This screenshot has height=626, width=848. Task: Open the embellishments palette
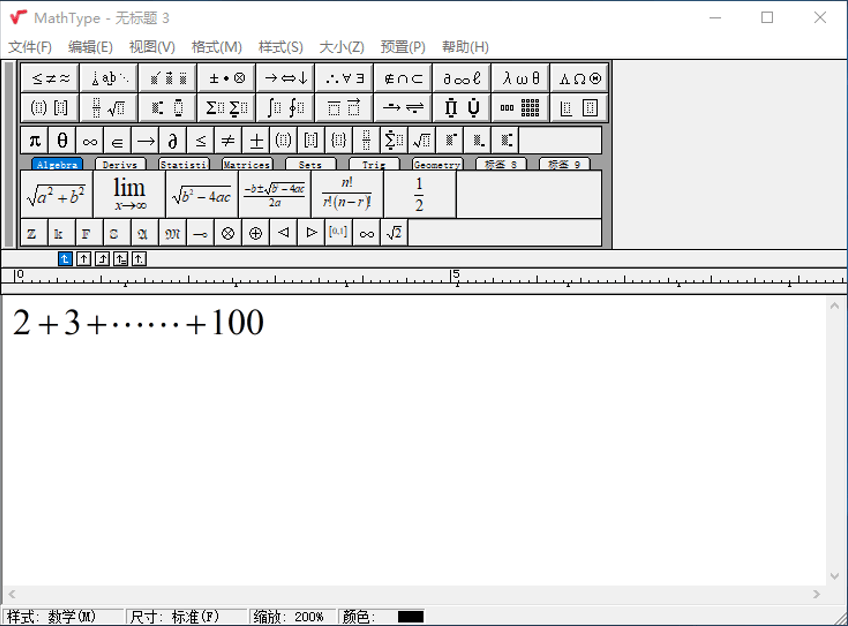pyautogui.click(x=168, y=78)
